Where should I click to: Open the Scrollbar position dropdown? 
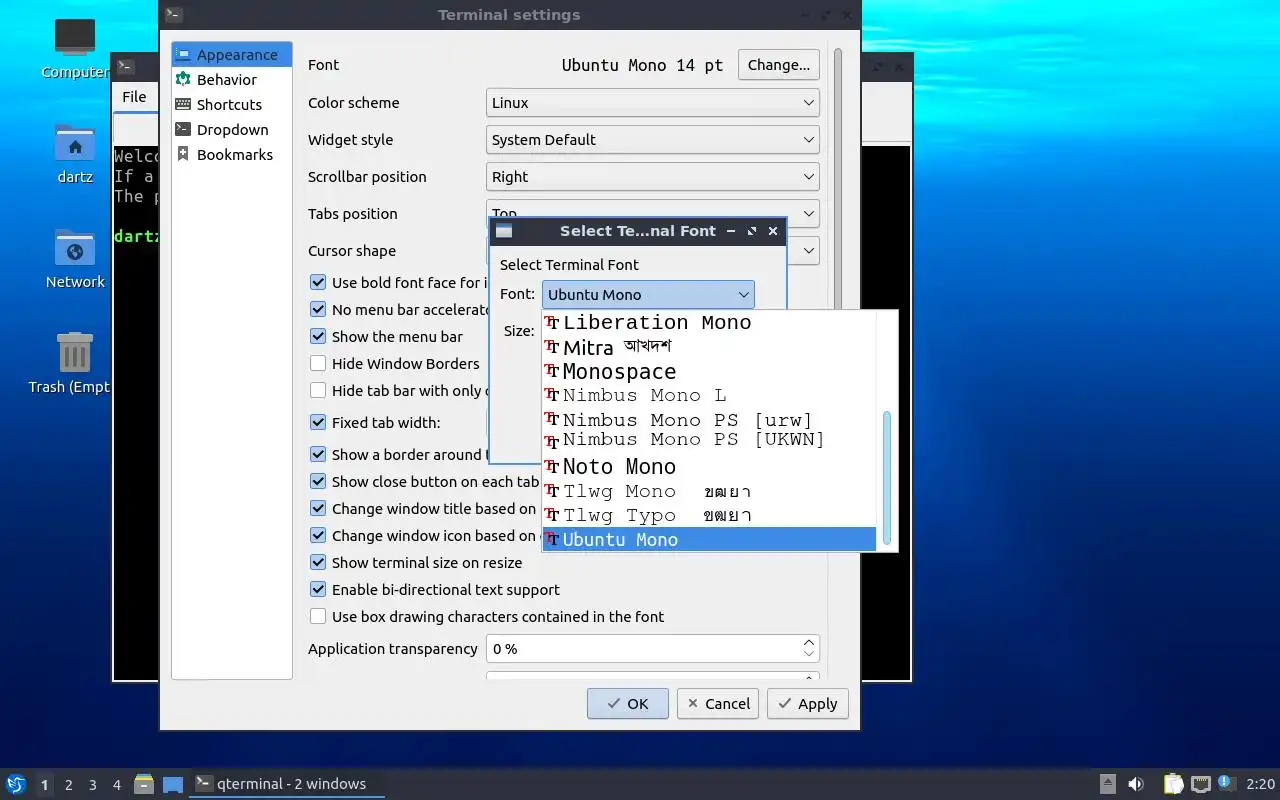[x=653, y=177]
